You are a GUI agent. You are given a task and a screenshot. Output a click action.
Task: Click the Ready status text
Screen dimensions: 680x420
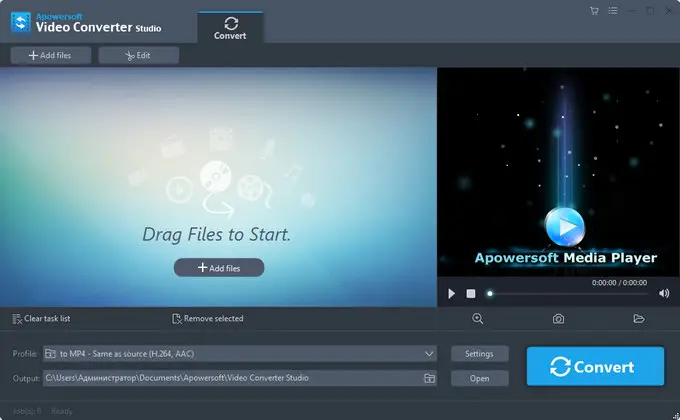click(62, 411)
